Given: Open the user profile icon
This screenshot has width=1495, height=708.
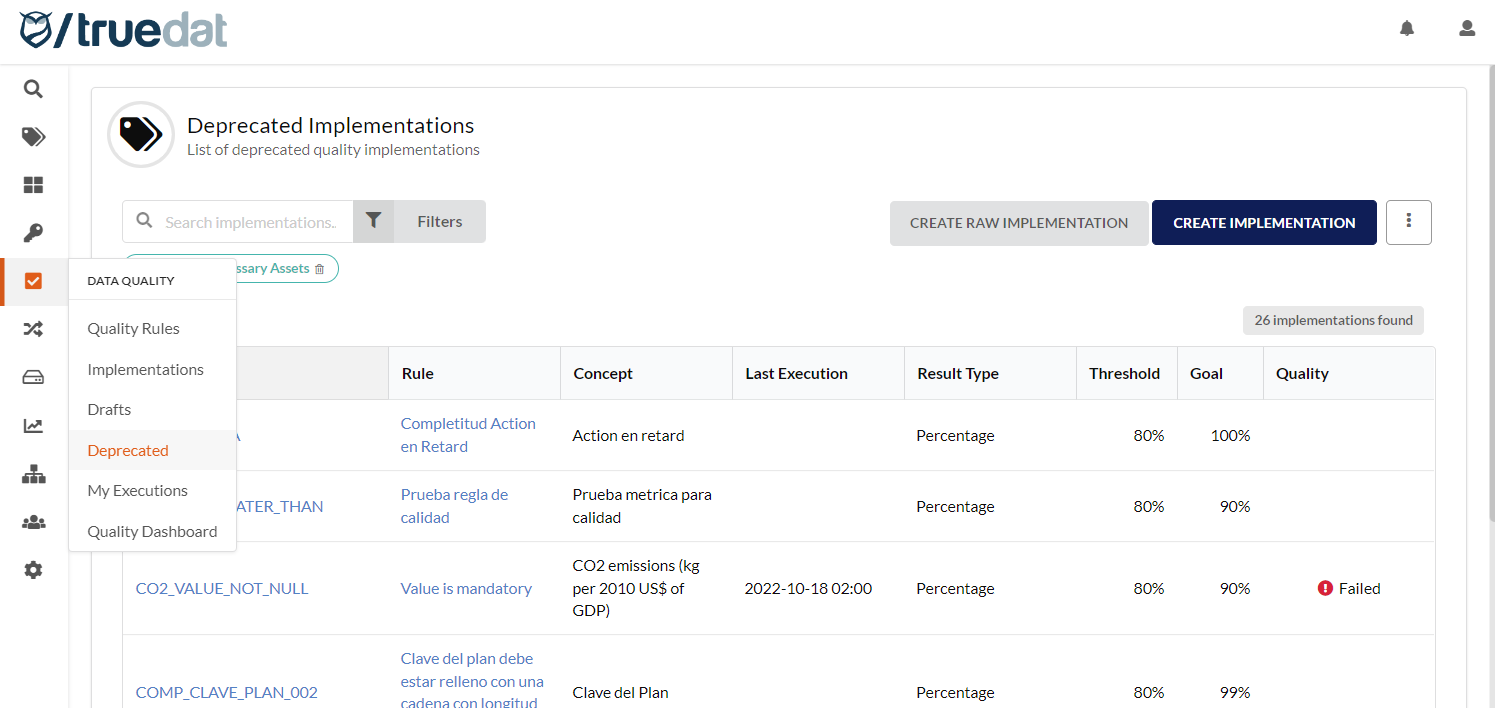Looking at the screenshot, I should (x=1467, y=28).
